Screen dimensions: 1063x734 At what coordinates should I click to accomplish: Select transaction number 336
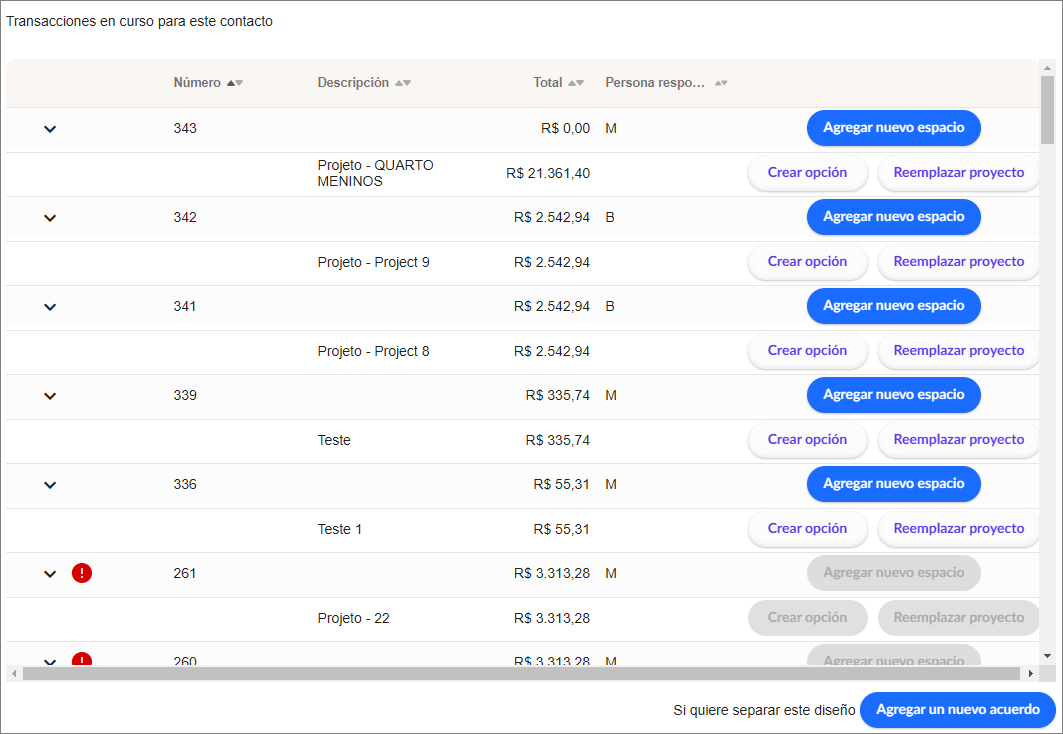[185, 484]
